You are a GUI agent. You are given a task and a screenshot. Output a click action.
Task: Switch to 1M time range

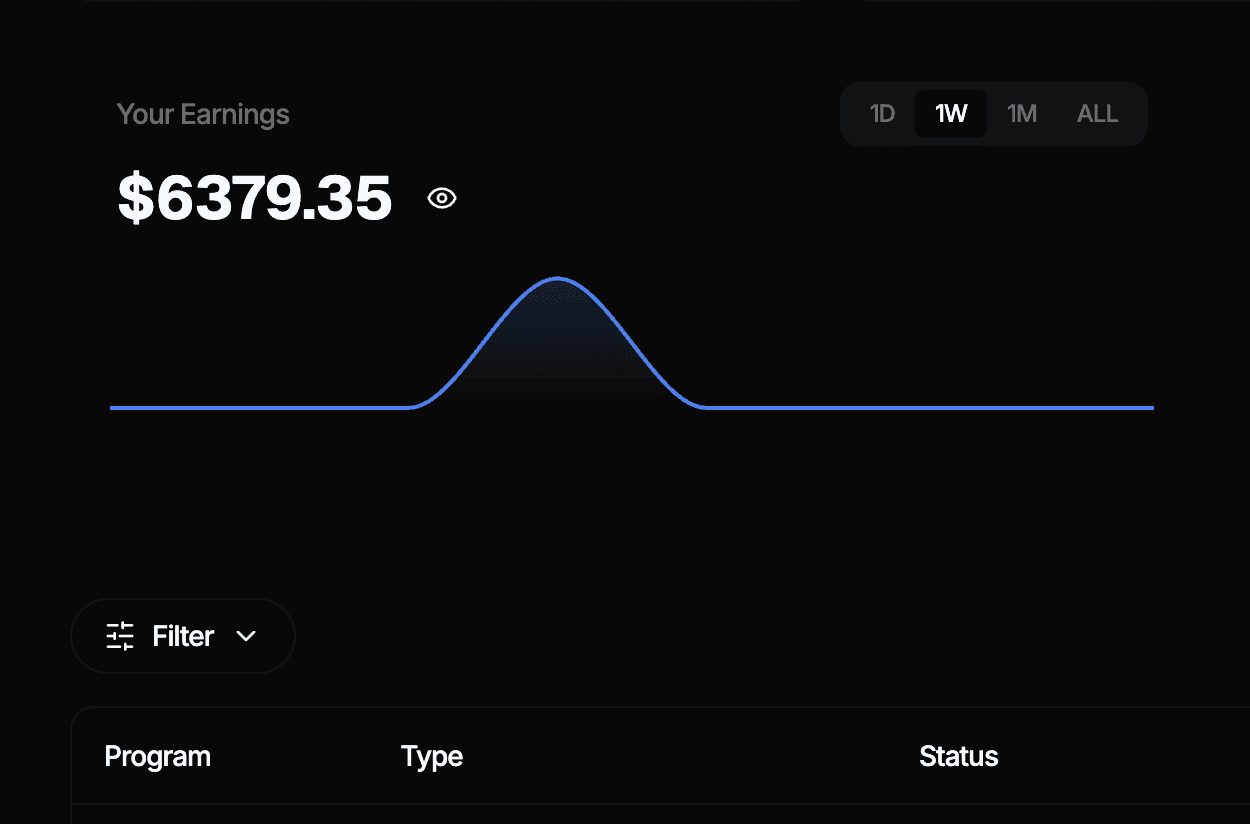tap(1022, 114)
